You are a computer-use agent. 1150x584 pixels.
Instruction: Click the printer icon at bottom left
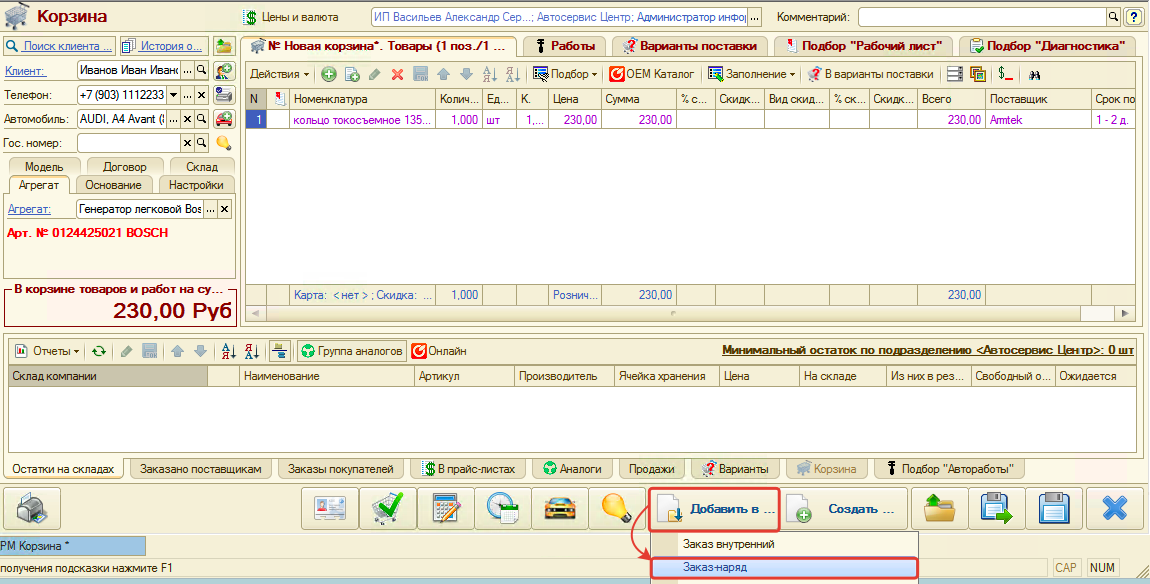(x=33, y=509)
